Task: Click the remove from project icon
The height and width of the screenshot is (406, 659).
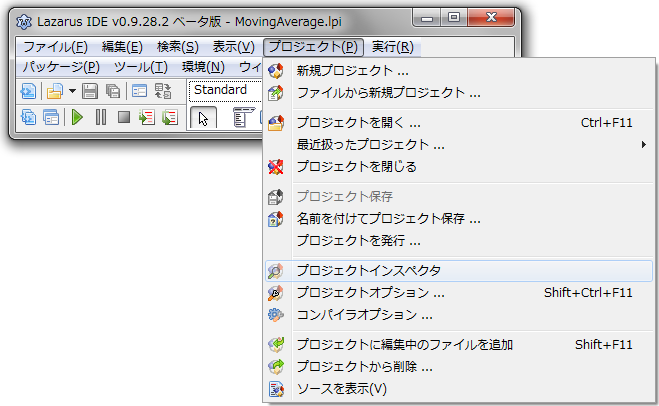Action: tap(276, 366)
